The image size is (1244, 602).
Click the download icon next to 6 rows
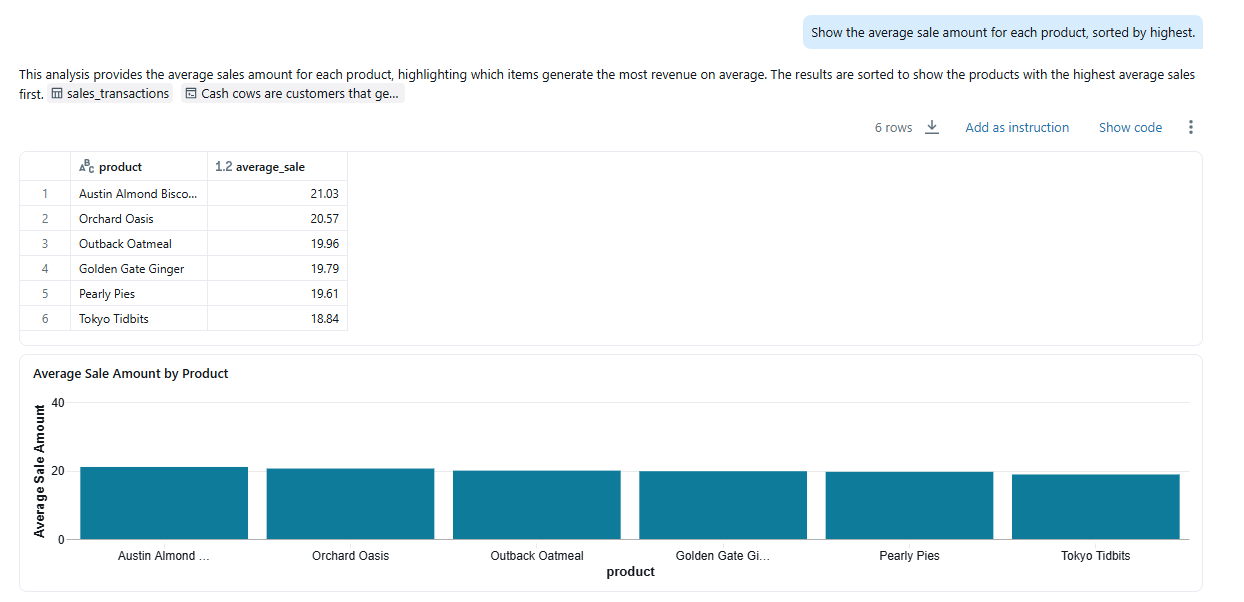(932, 127)
